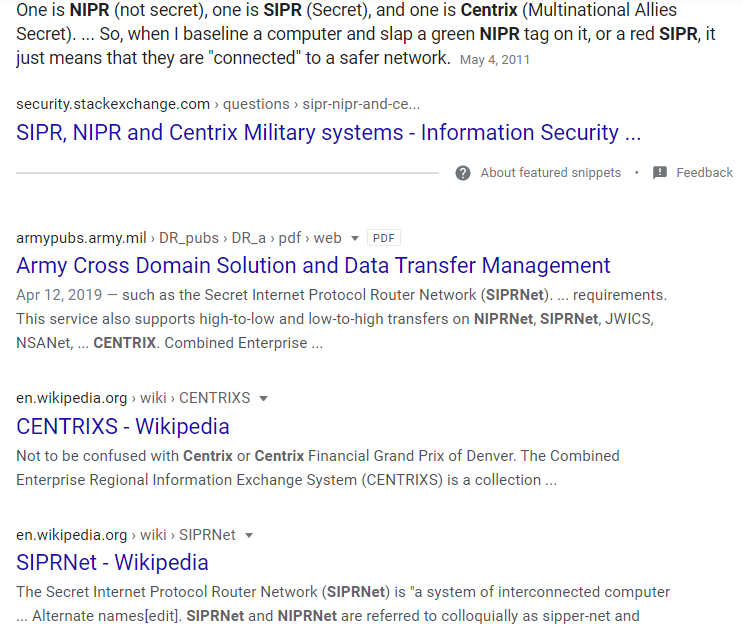Screen dimensions: 743x626
Task: Open the SIPRNet - Wikipedia result
Action: [x=112, y=562]
